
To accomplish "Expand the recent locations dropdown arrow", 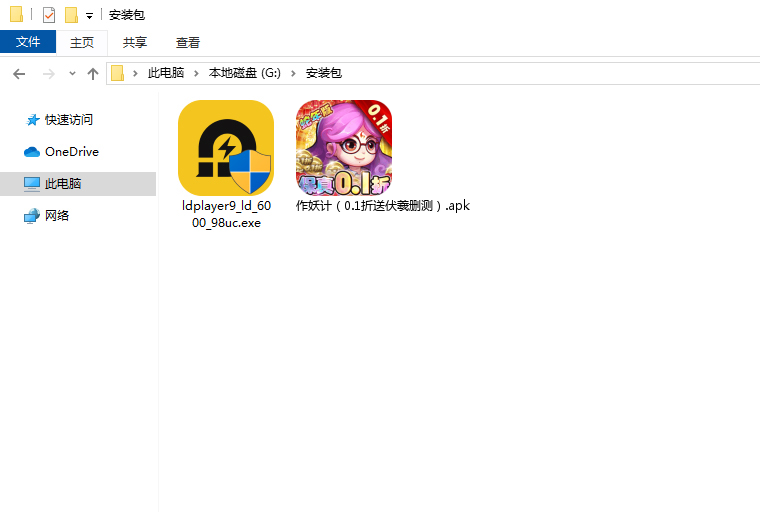I will click(72, 74).
